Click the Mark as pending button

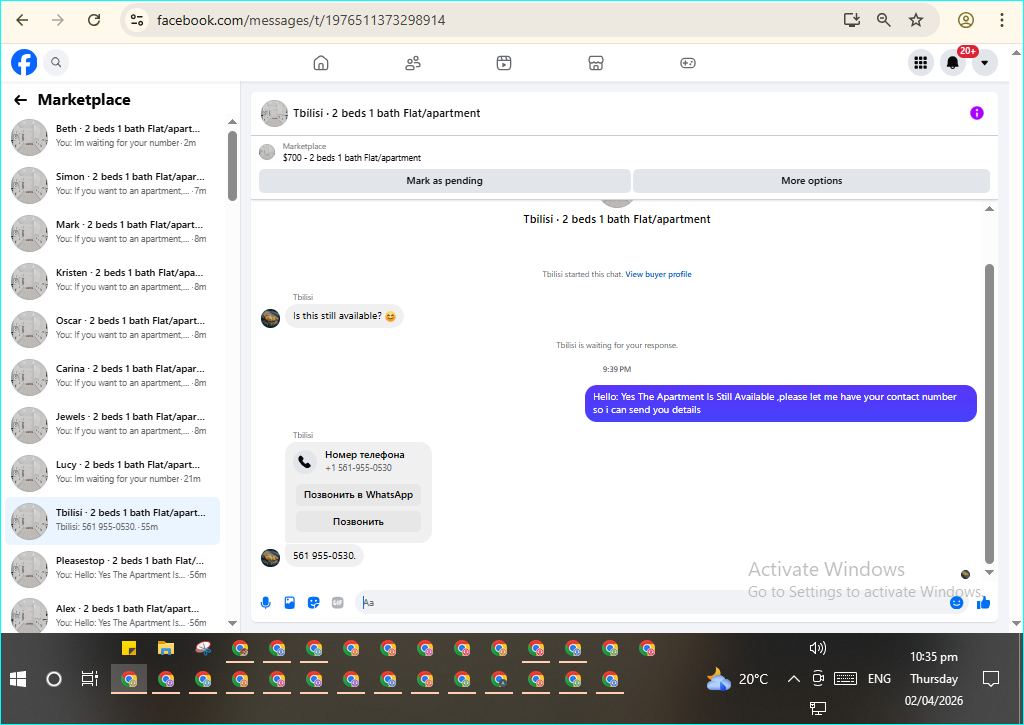(x=445, y=181)
